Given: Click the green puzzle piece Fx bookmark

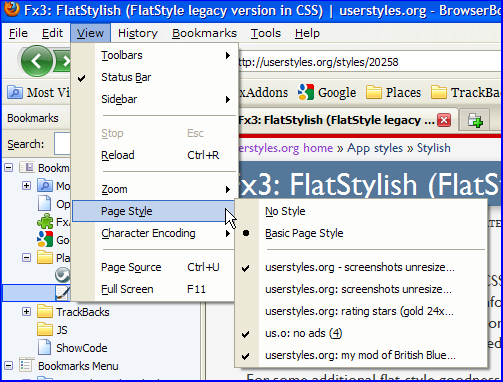Looking at the screenshot, I should tap(45, 222).
